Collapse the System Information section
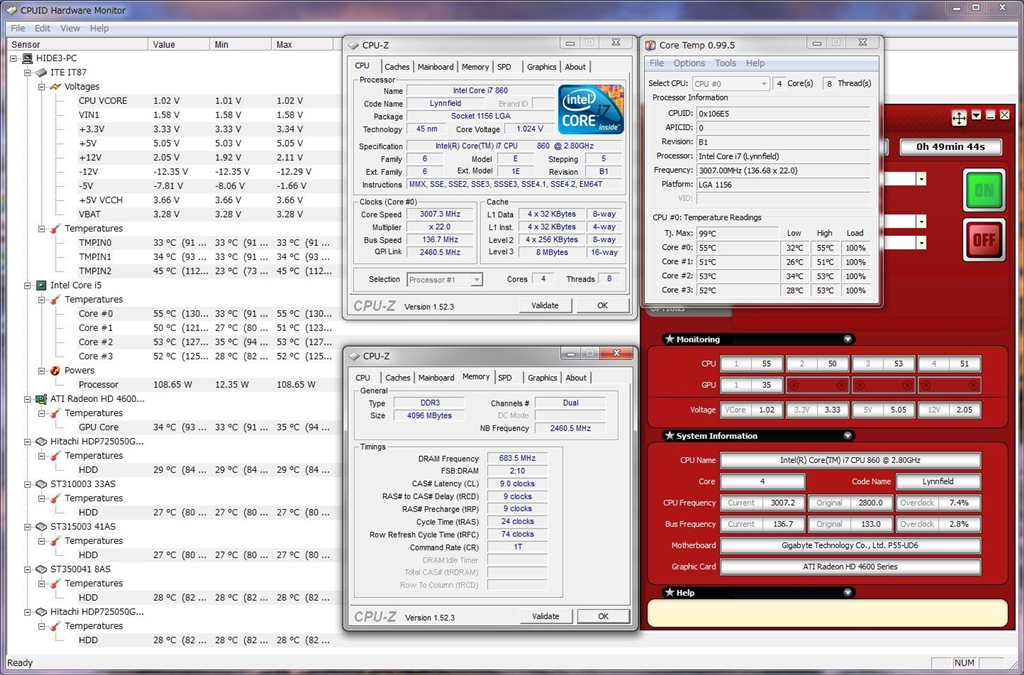This screenshot has width=1024, height=675. [x=848, y=436]
